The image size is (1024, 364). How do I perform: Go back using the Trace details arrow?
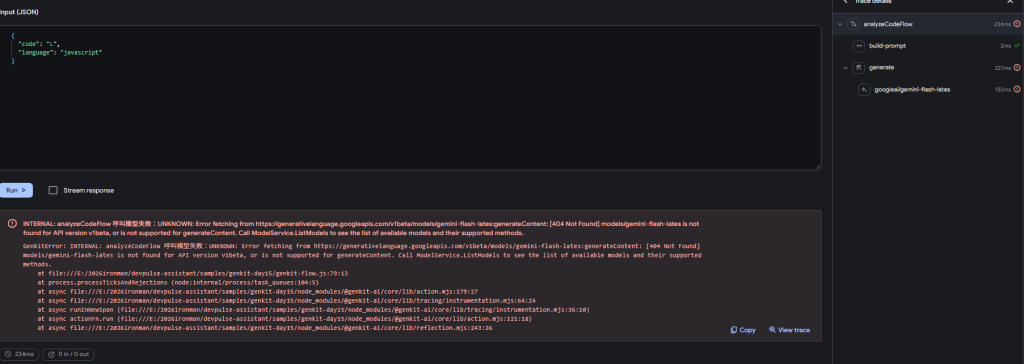pyautogui.click(x=846, y=2)
